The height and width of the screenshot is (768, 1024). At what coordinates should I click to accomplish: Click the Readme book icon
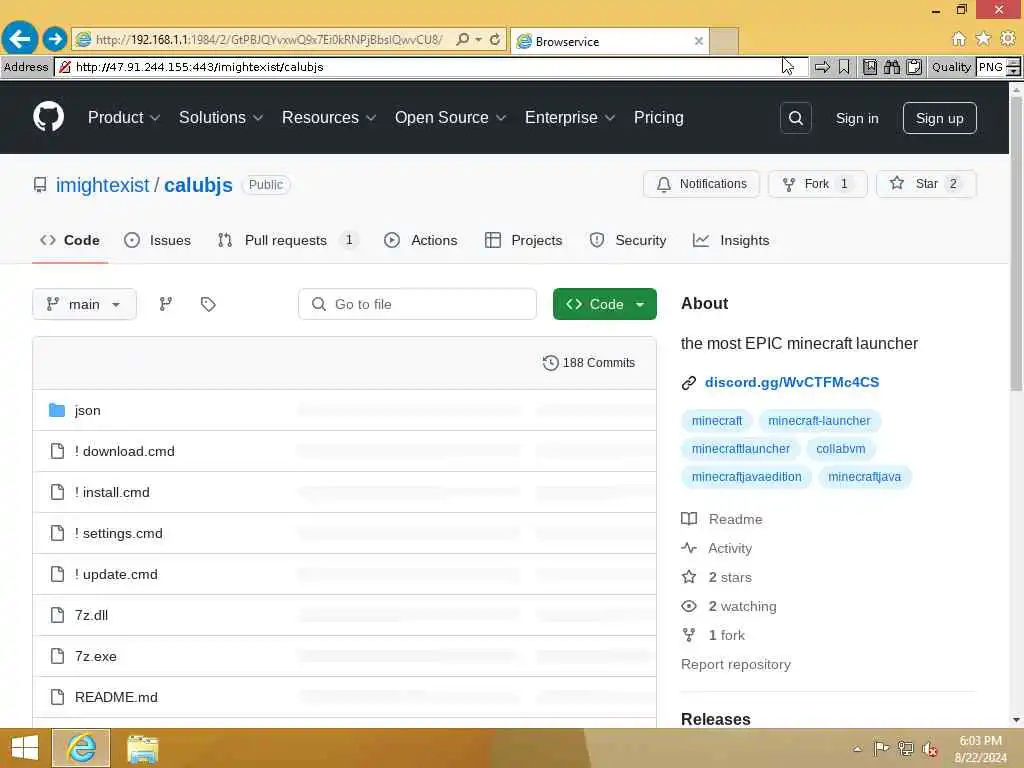tap(689, 519)
